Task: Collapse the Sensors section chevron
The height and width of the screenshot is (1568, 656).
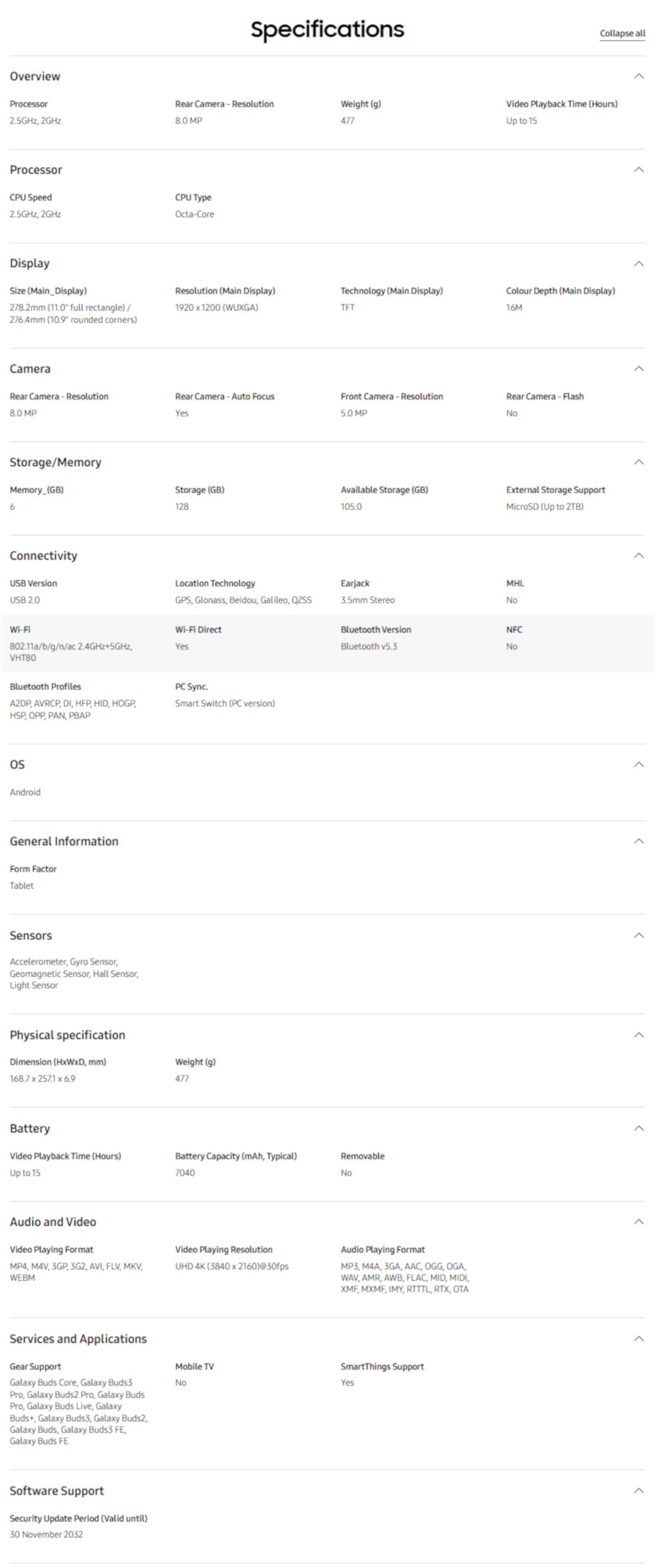Action: (639, 935)
